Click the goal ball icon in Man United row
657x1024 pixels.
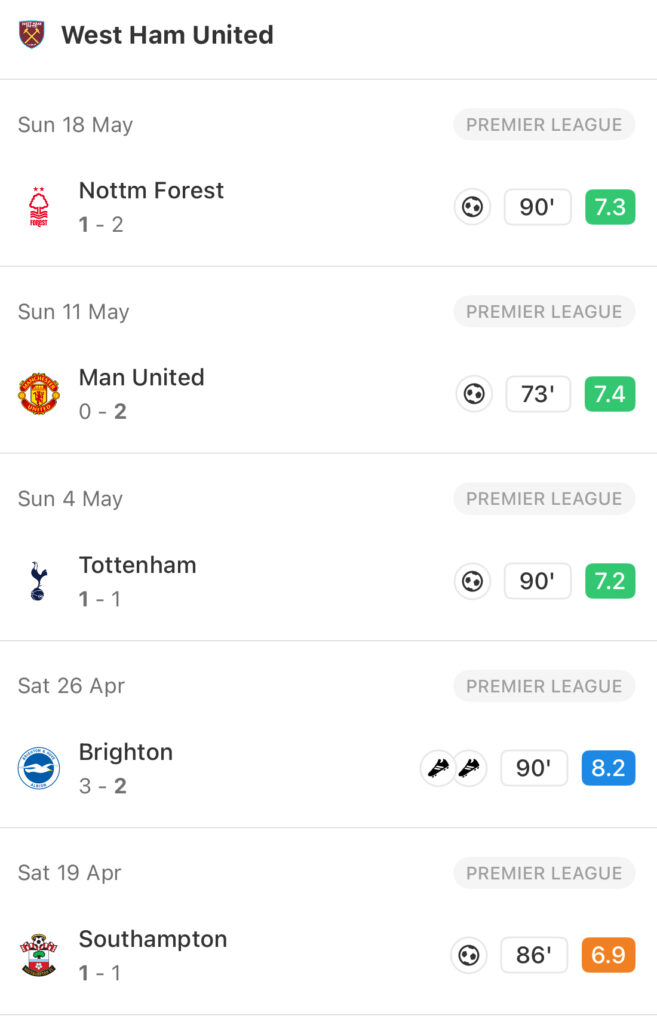(x=474, y=394)
